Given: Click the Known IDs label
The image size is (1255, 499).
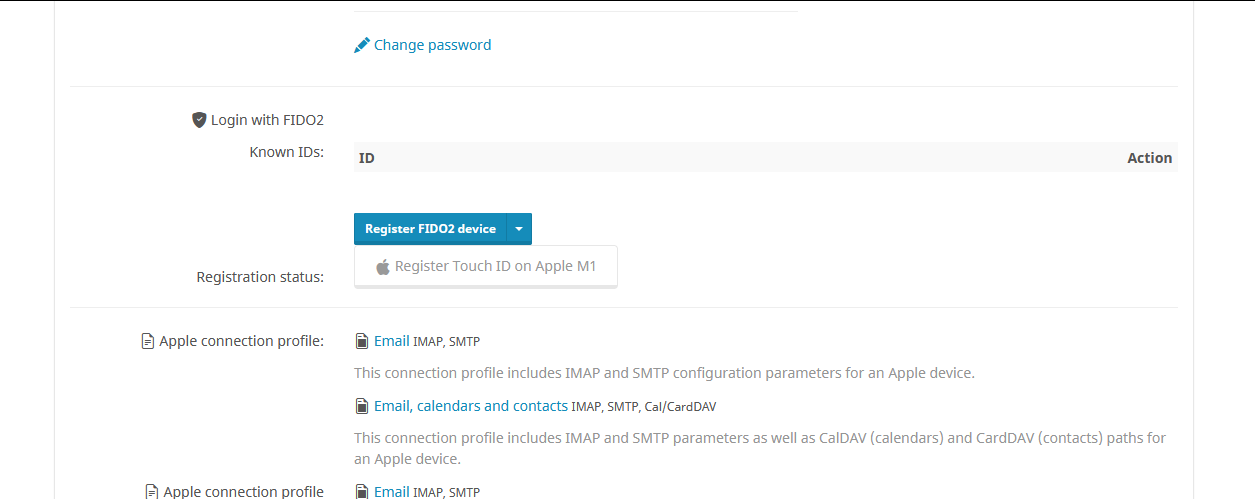Looking at the screenshot, I should (287, 152).
